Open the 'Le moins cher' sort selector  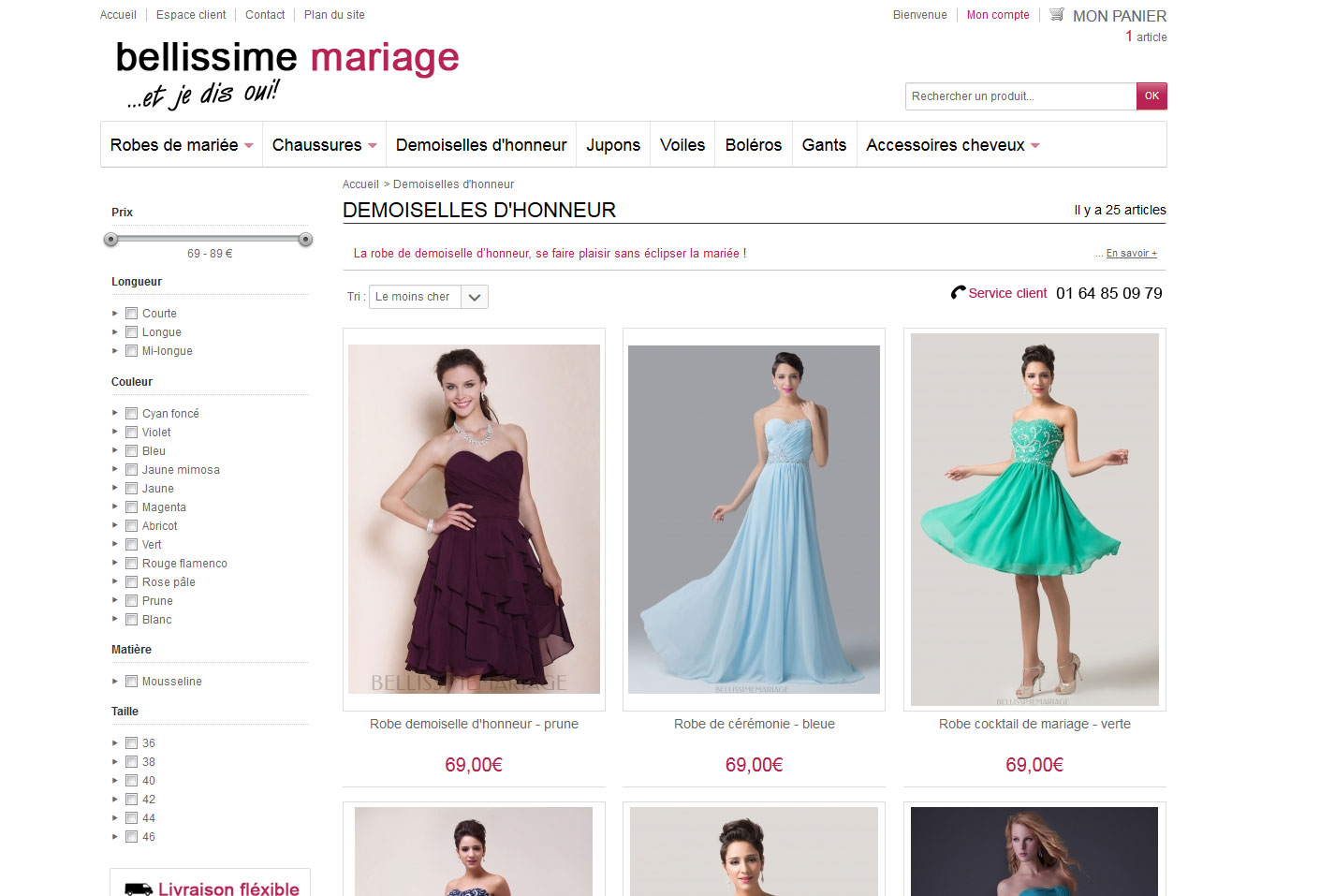click(x=429, y=297)
